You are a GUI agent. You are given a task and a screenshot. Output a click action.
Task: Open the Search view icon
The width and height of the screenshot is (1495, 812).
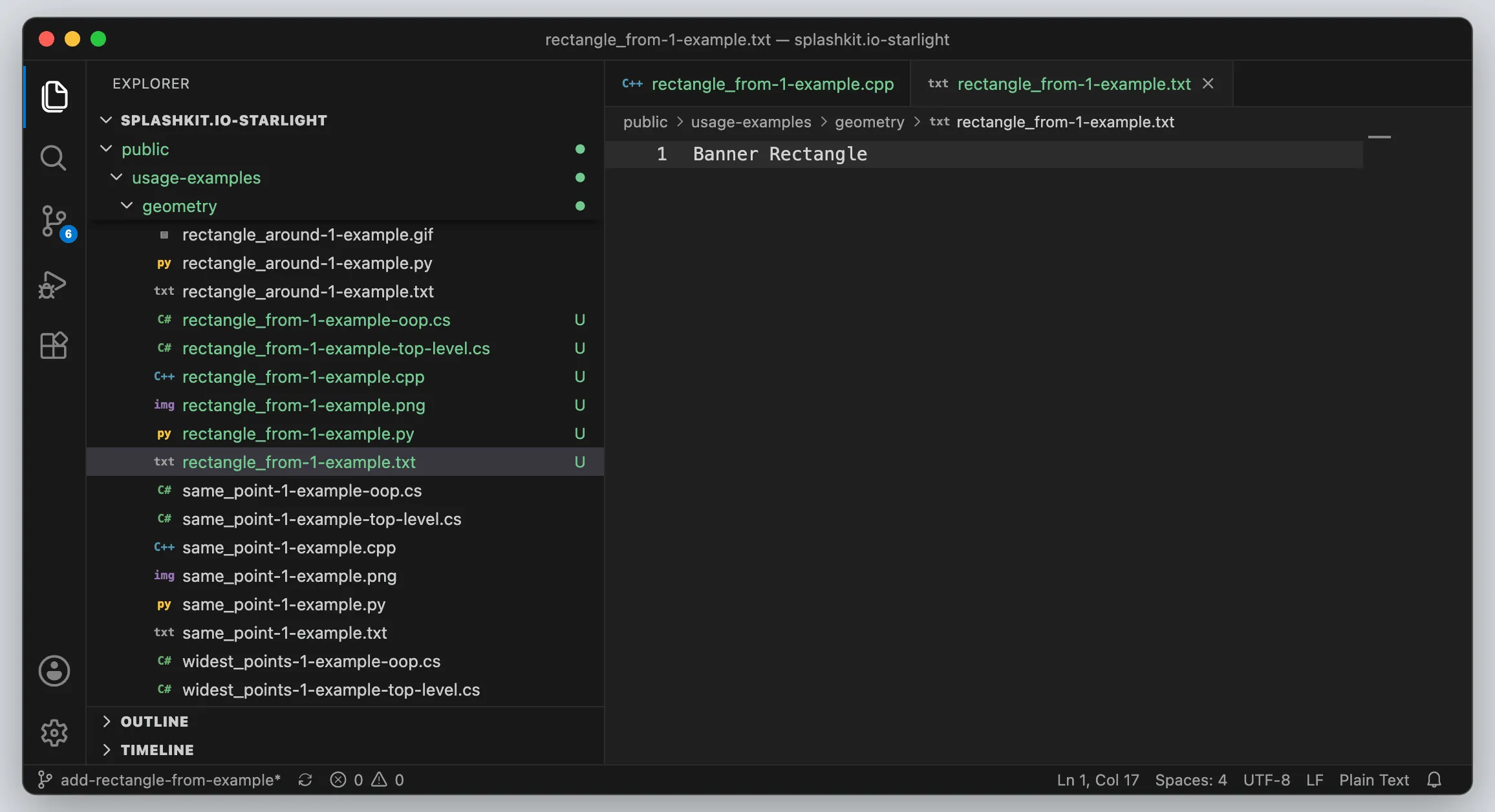point(53,158)
